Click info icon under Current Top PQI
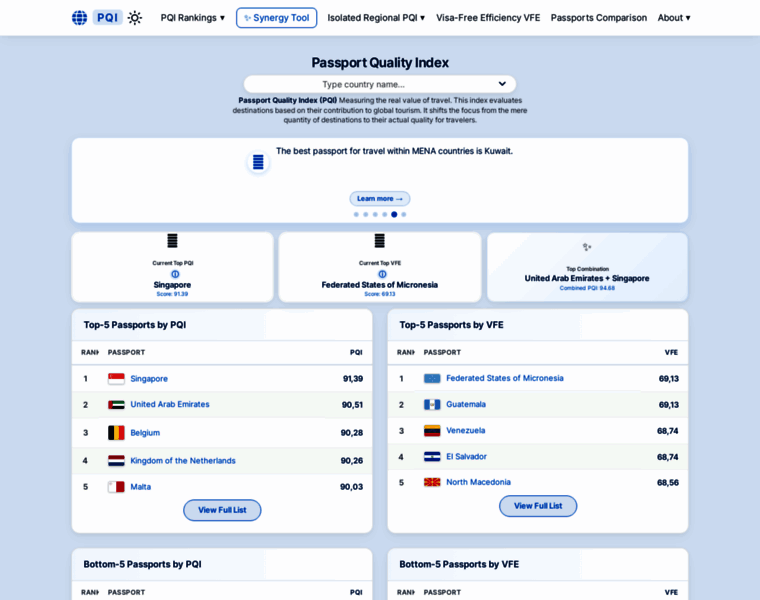 [x=175, y=274]
